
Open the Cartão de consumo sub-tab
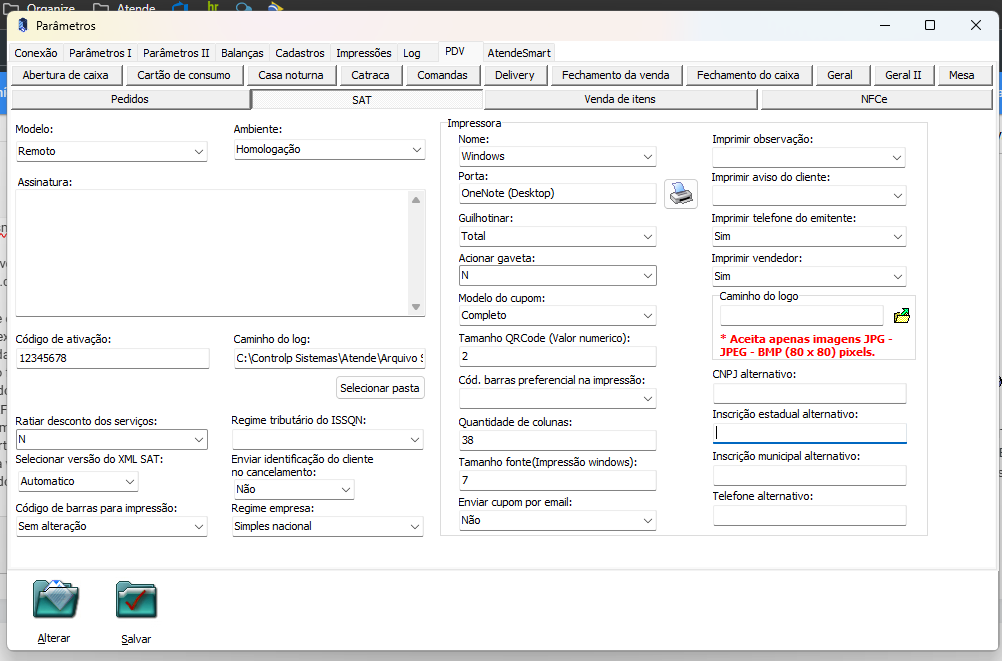coord(183,75)
